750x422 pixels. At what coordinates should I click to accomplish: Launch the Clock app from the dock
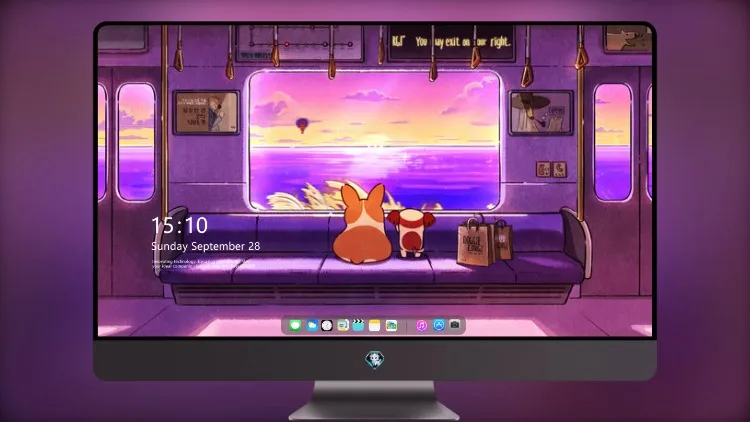point(327,326)
